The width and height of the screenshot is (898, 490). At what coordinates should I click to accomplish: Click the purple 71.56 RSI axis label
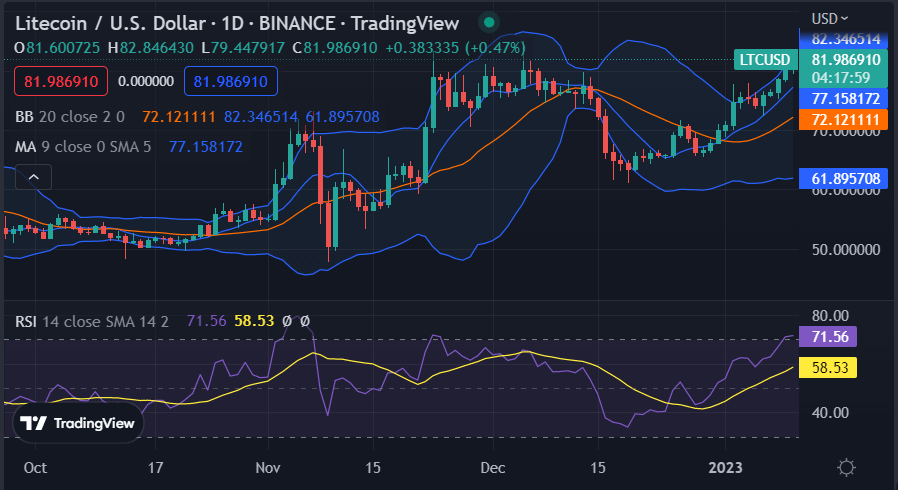tap(828, 337)
